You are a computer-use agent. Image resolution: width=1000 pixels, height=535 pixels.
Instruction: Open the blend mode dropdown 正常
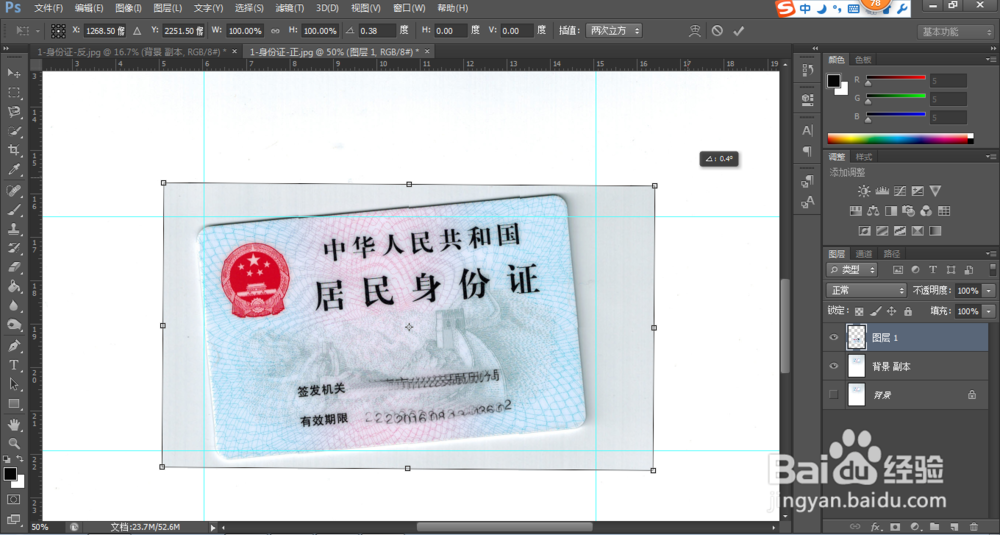(x=866, y=290)
